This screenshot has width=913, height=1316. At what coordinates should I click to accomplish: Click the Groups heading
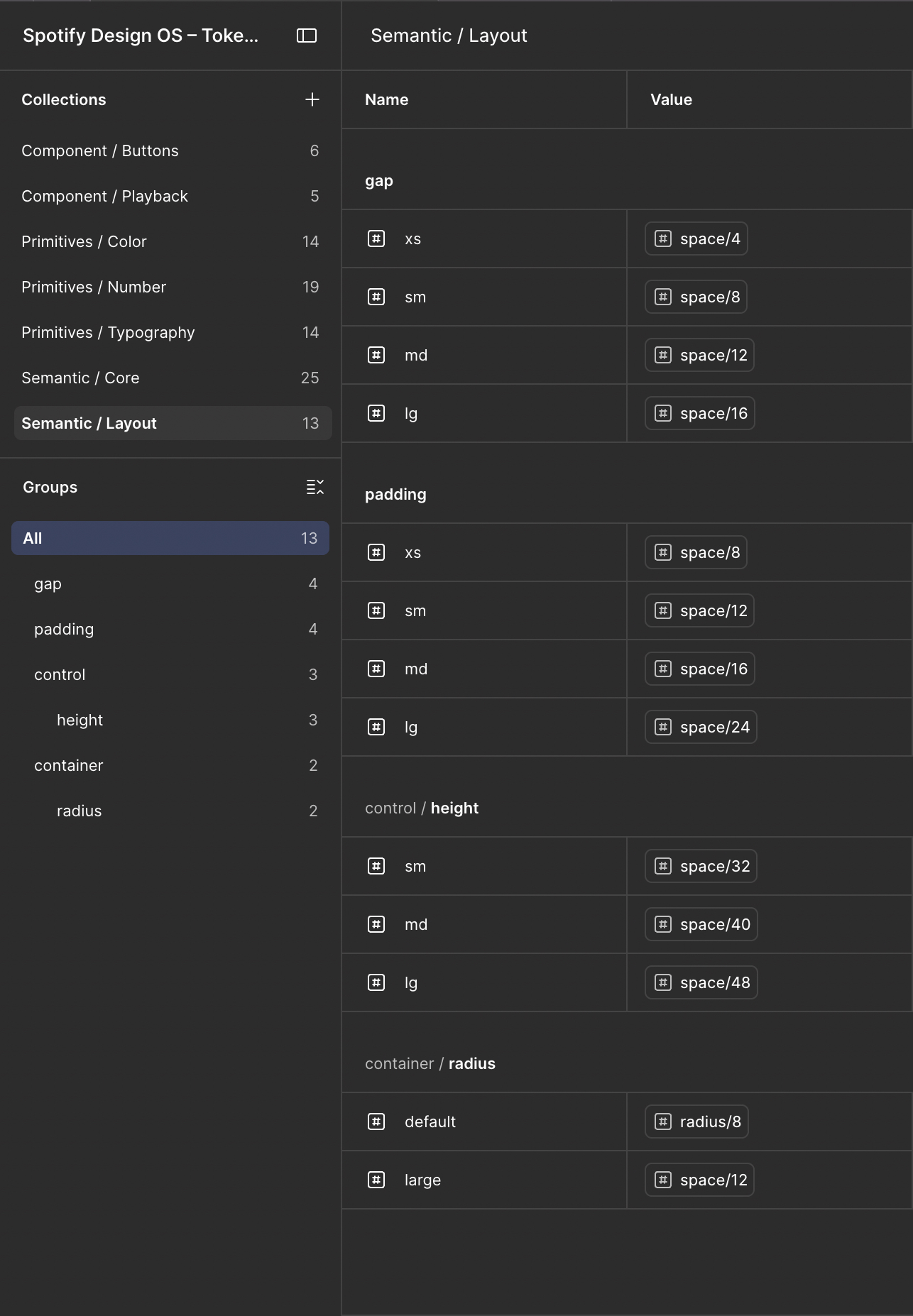[50, 488]
